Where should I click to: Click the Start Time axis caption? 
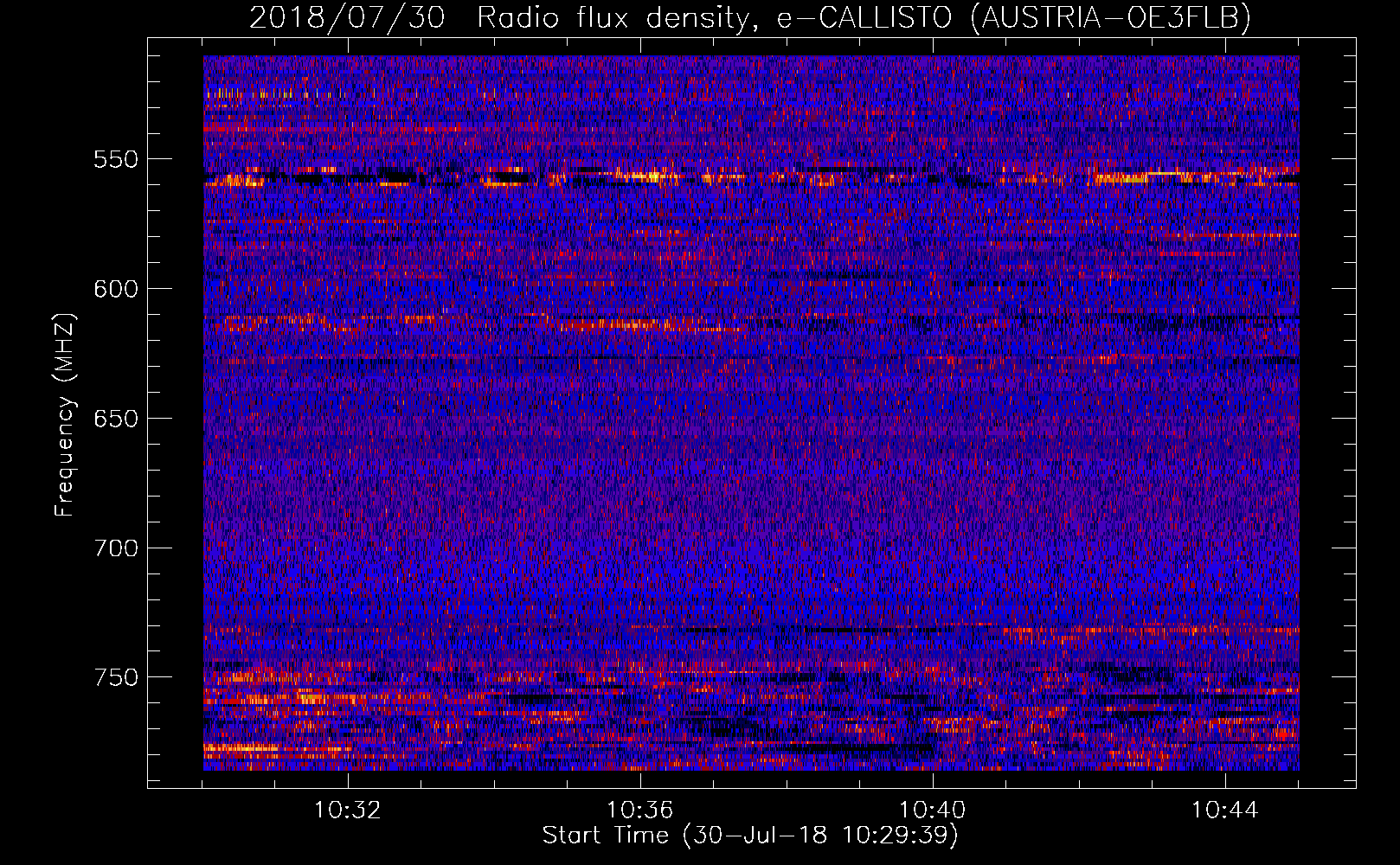pos(750,836)
